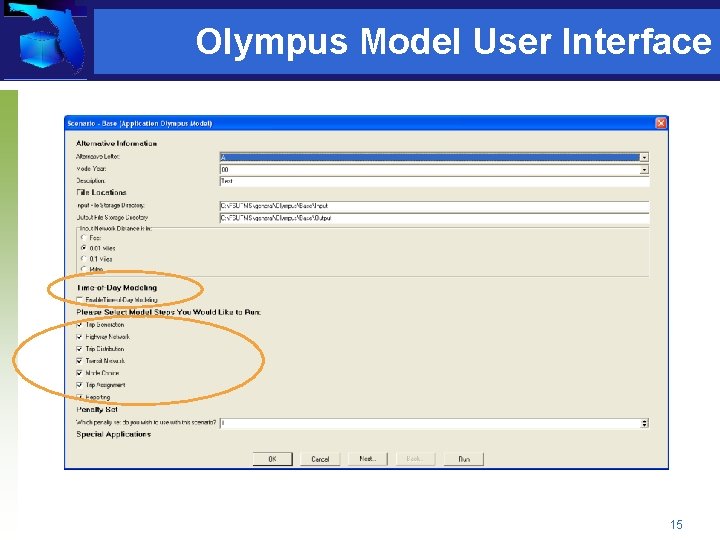The width and height of the screenshot is (720, 540).
Task: Toggle the Transit Network step checkbox
Action: coord(80,361)
